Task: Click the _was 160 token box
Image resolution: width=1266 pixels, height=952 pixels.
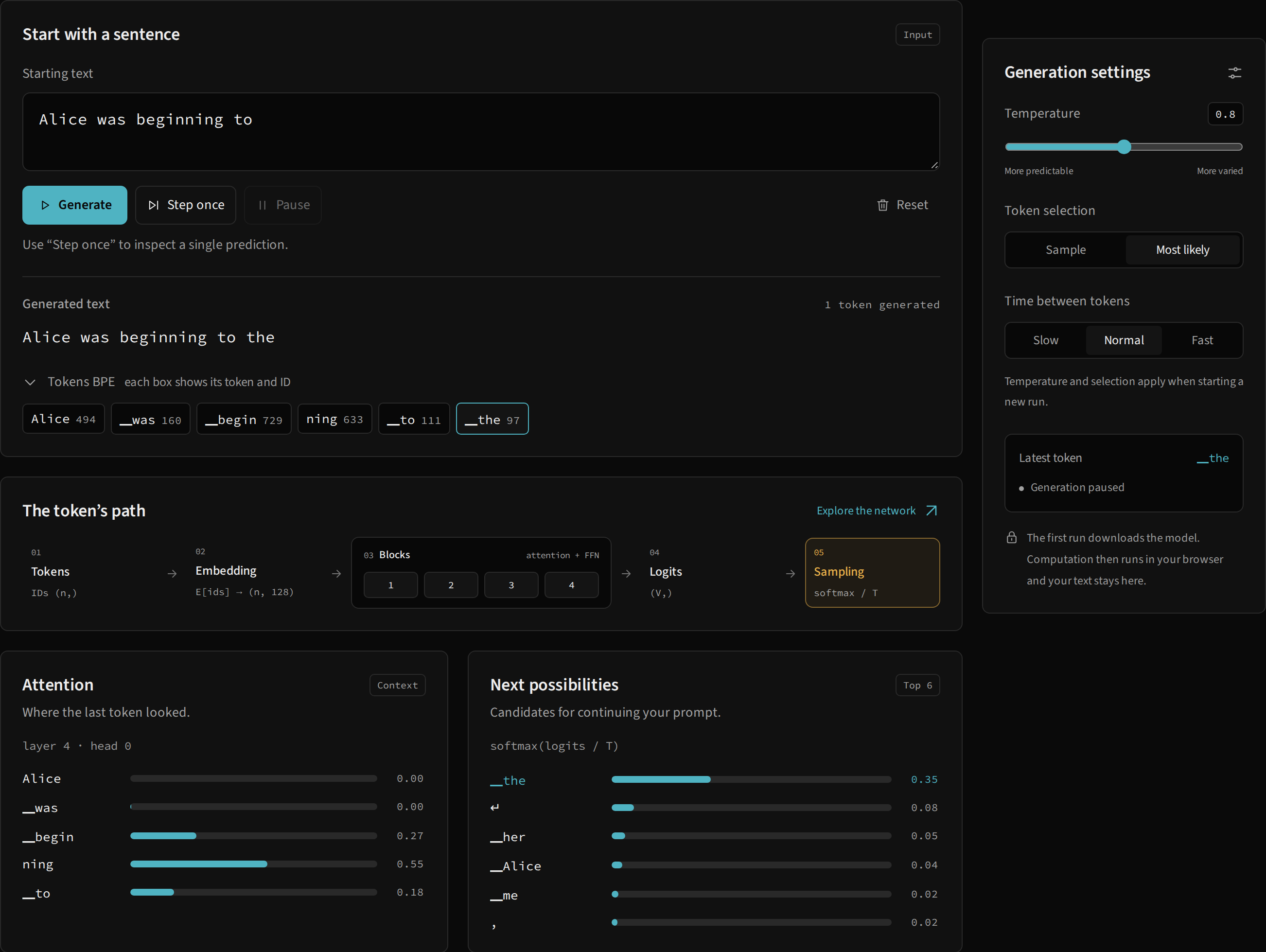Action: tap(151, 419)
